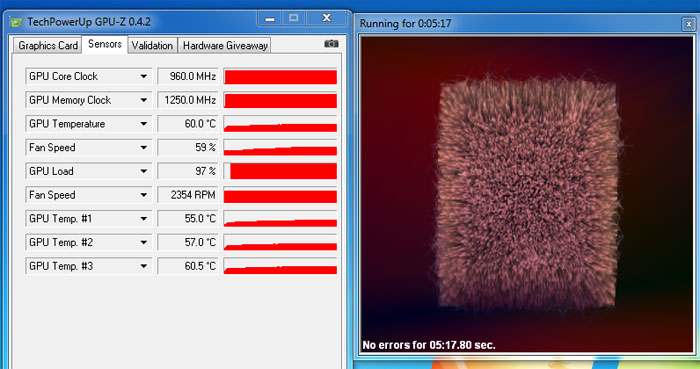This screenshot has width=700, height=369.
Task: Open the Validation tab
Action: [152, 46]
